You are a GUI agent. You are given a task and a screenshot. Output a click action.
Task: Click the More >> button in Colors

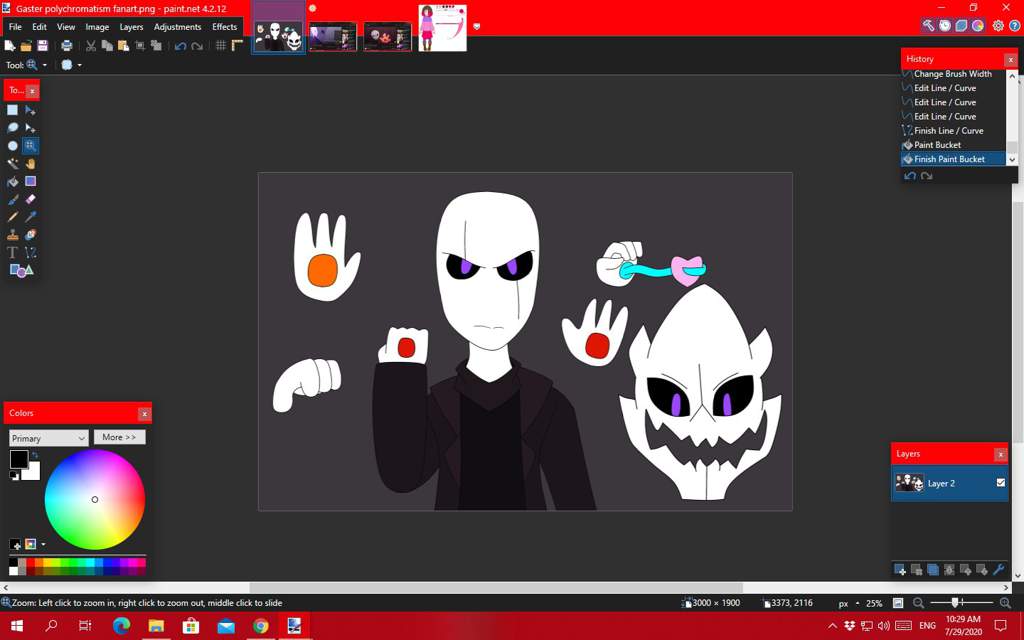pyautogui.click(x=120, y=437)
